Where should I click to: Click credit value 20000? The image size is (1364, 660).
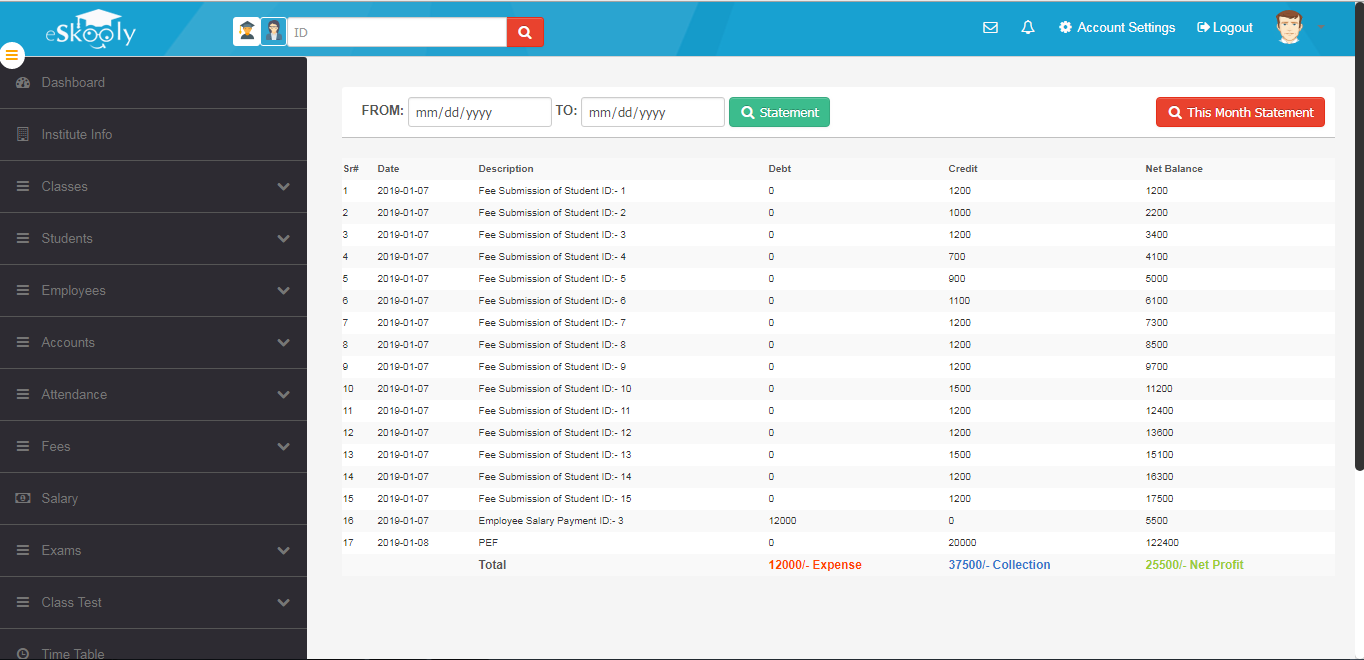coord(962,543)
